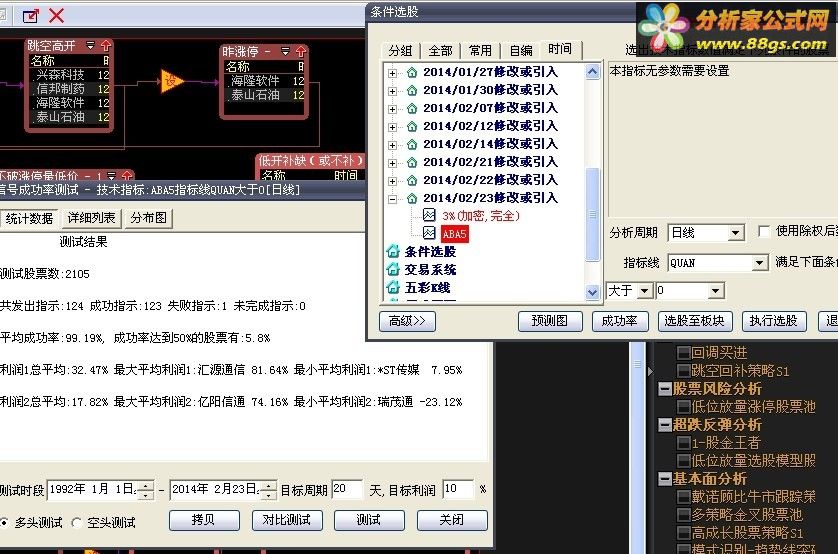The height and width of the screenshot is (554, 838).
Task: Select 泰山石油 row in 昨涨停 list
Action: [x=265, y=95]
